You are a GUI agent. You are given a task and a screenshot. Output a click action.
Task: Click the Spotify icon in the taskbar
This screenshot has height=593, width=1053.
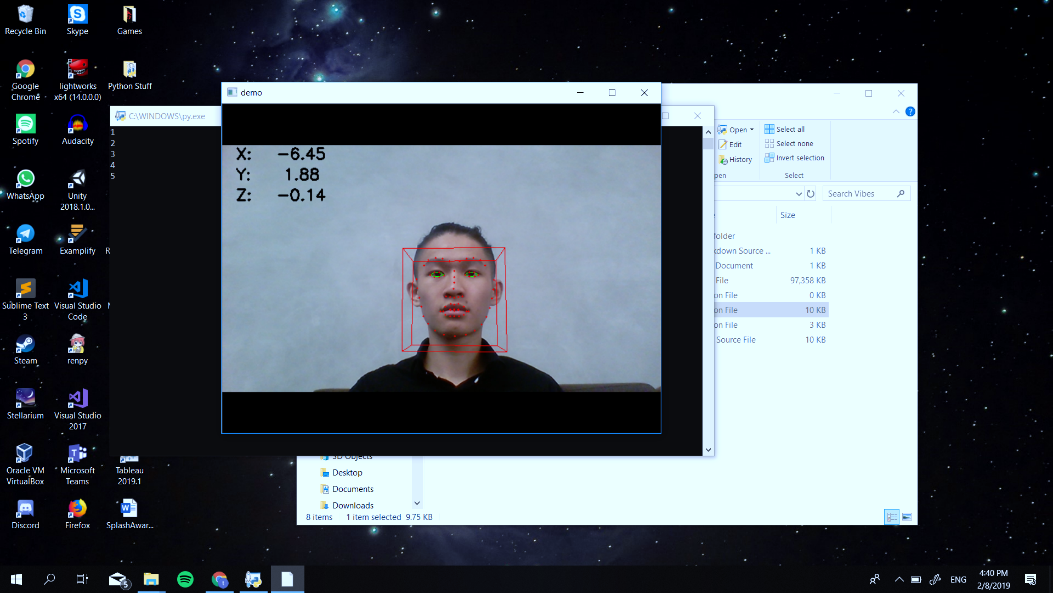(185, 579)
